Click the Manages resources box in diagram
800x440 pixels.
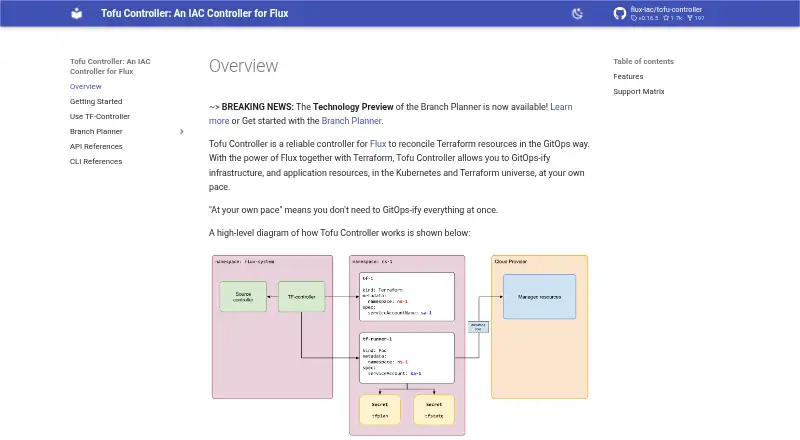(539, 297)
